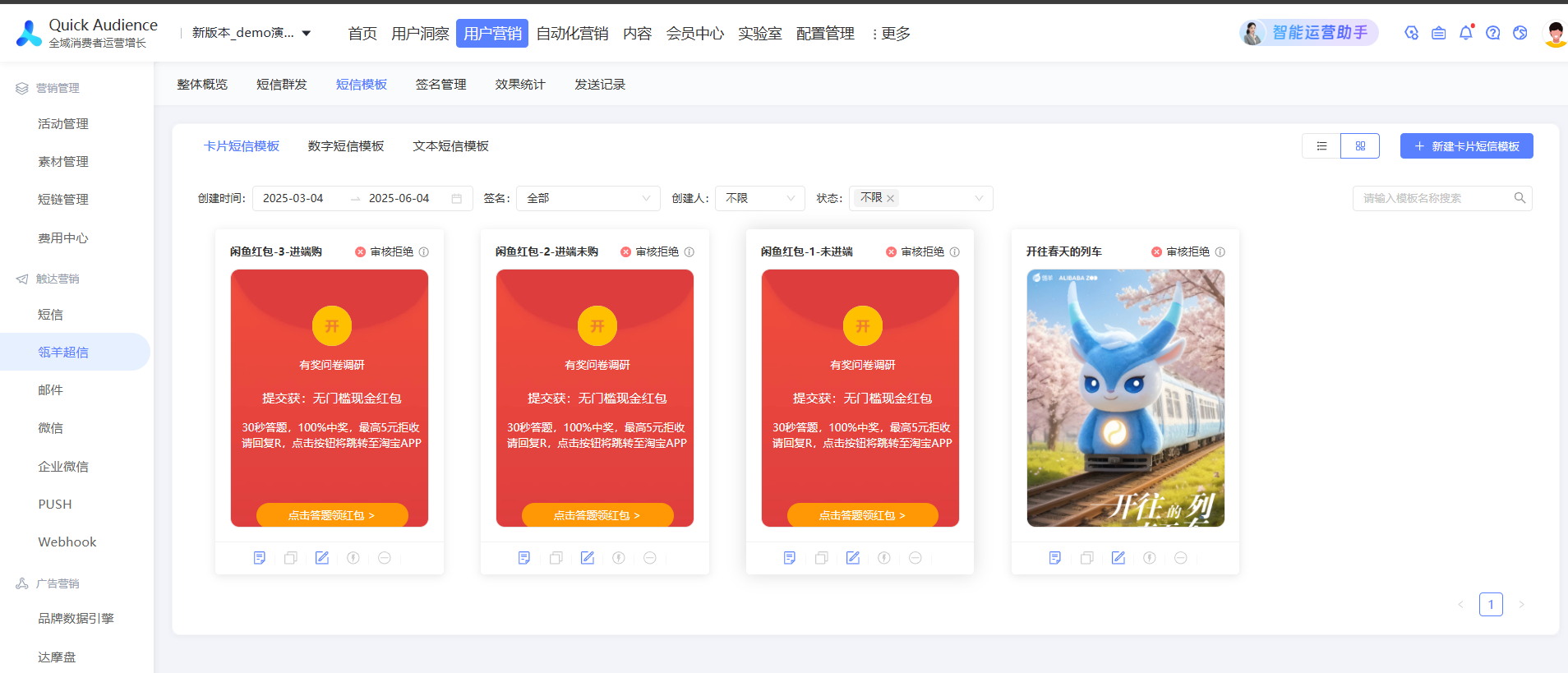Switch to 发送记录 tab

[600, 85]
